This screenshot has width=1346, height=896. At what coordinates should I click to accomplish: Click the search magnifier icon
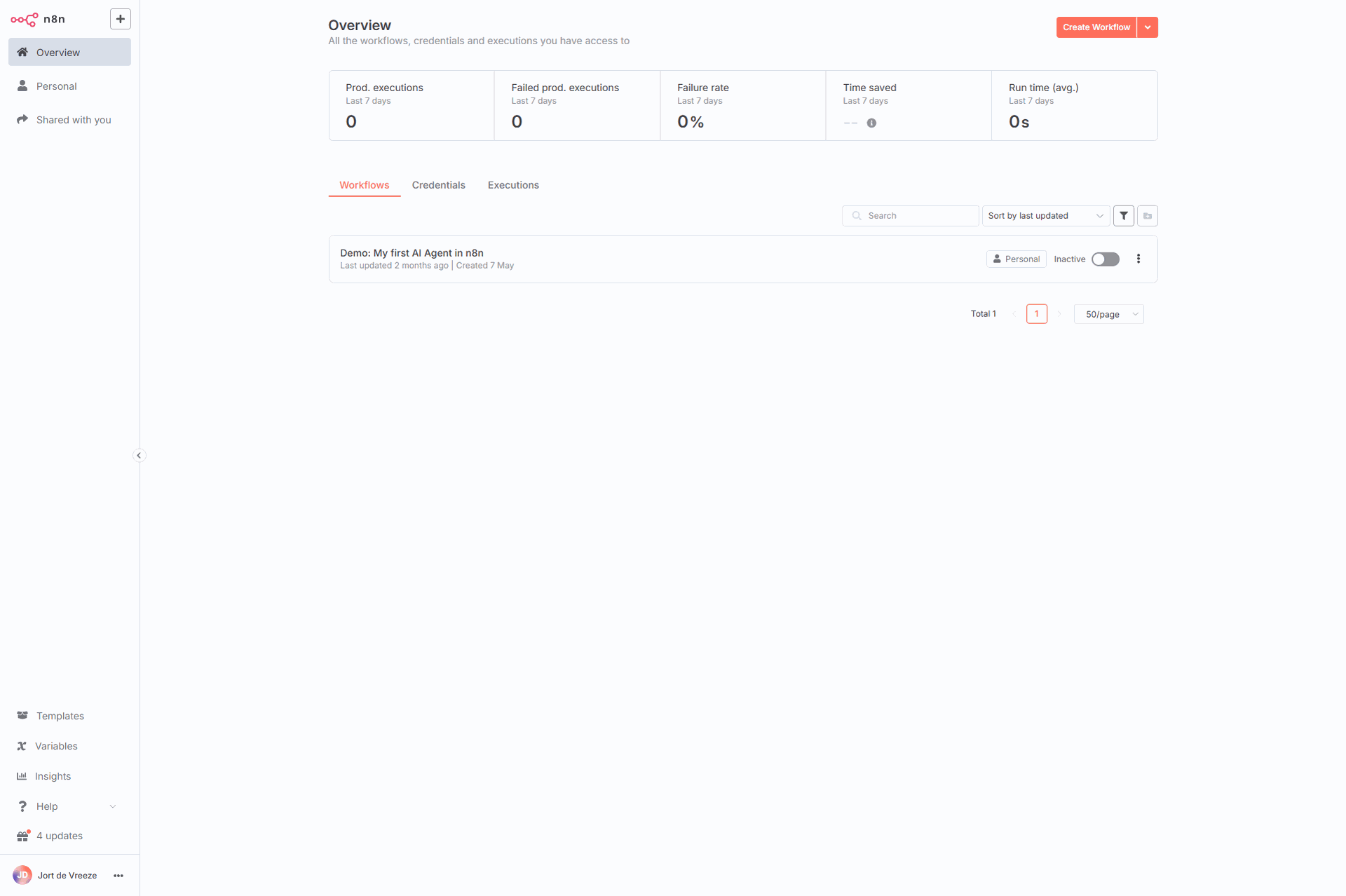click(x=857, y=216)
